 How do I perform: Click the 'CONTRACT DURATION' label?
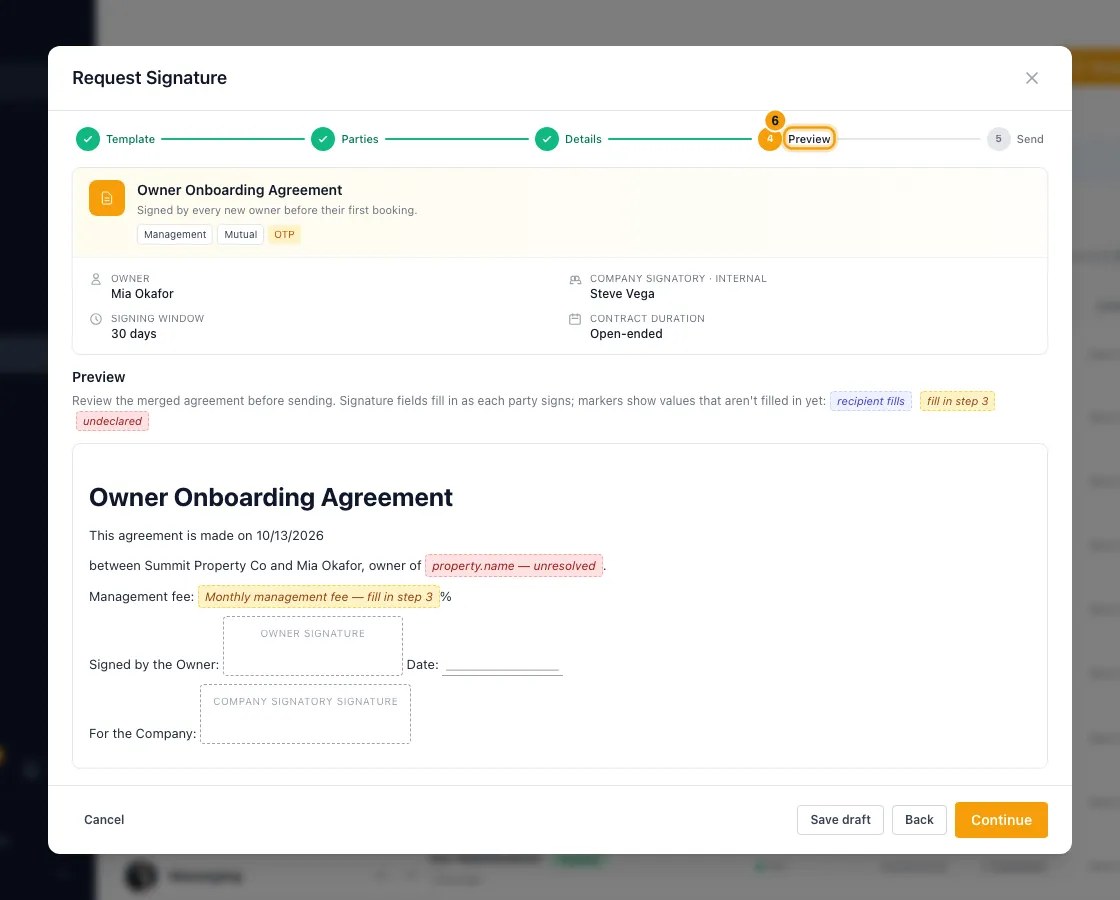point(647,319)
